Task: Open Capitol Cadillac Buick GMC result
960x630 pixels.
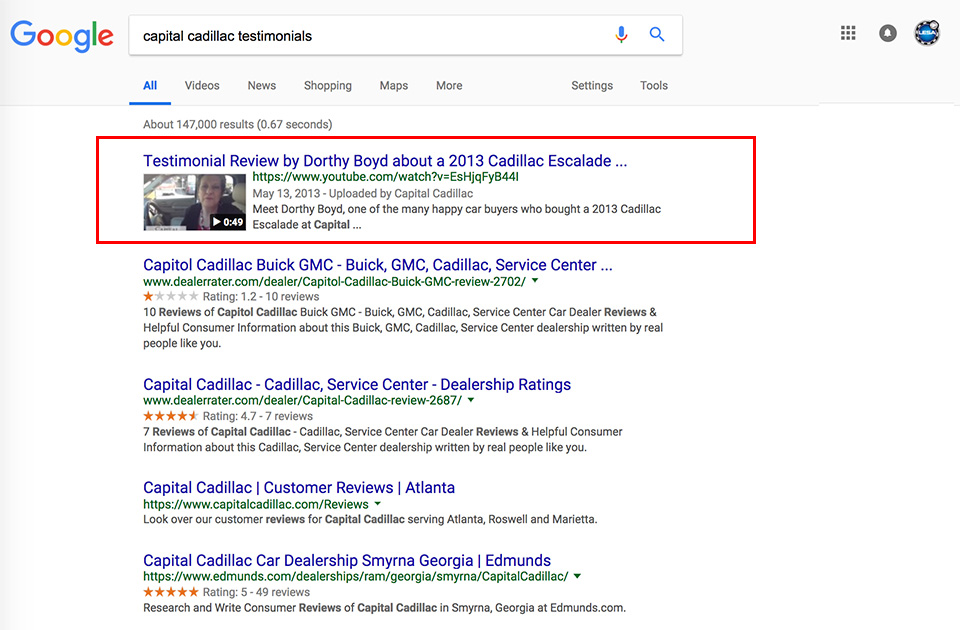Action: click(378, 264)
